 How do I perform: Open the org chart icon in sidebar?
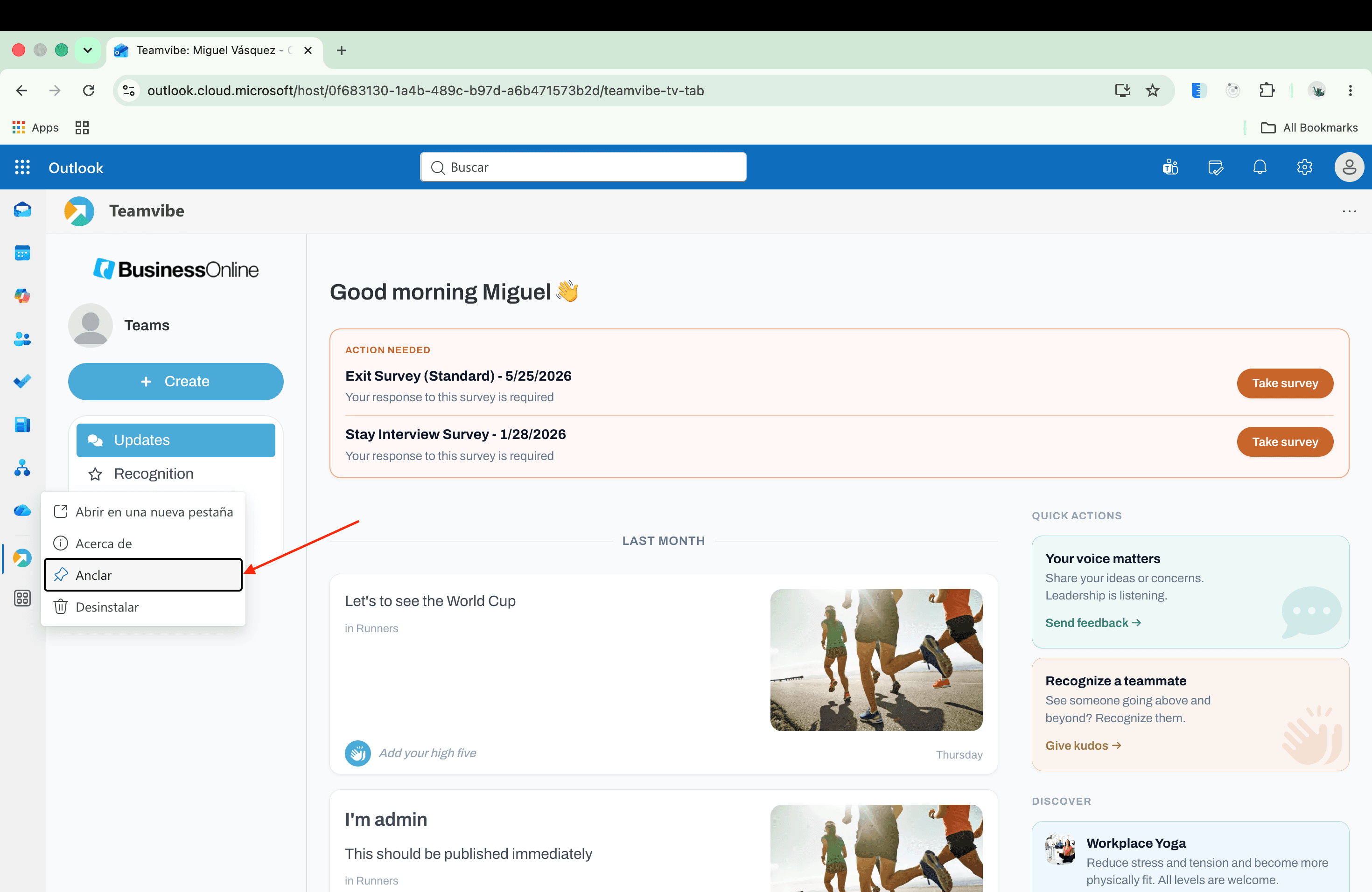pyautogui.click(x=22, y=467)
